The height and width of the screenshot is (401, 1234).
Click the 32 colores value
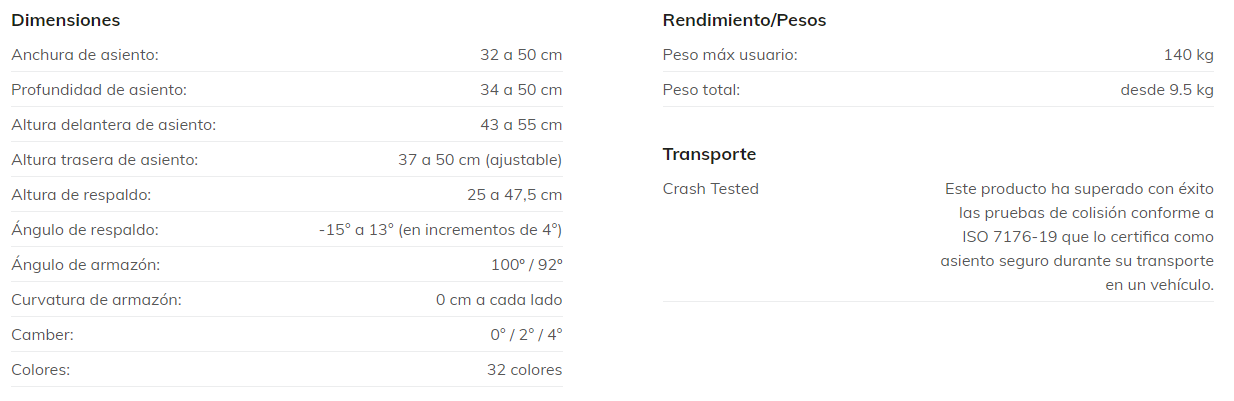click(x=524, y=370)
